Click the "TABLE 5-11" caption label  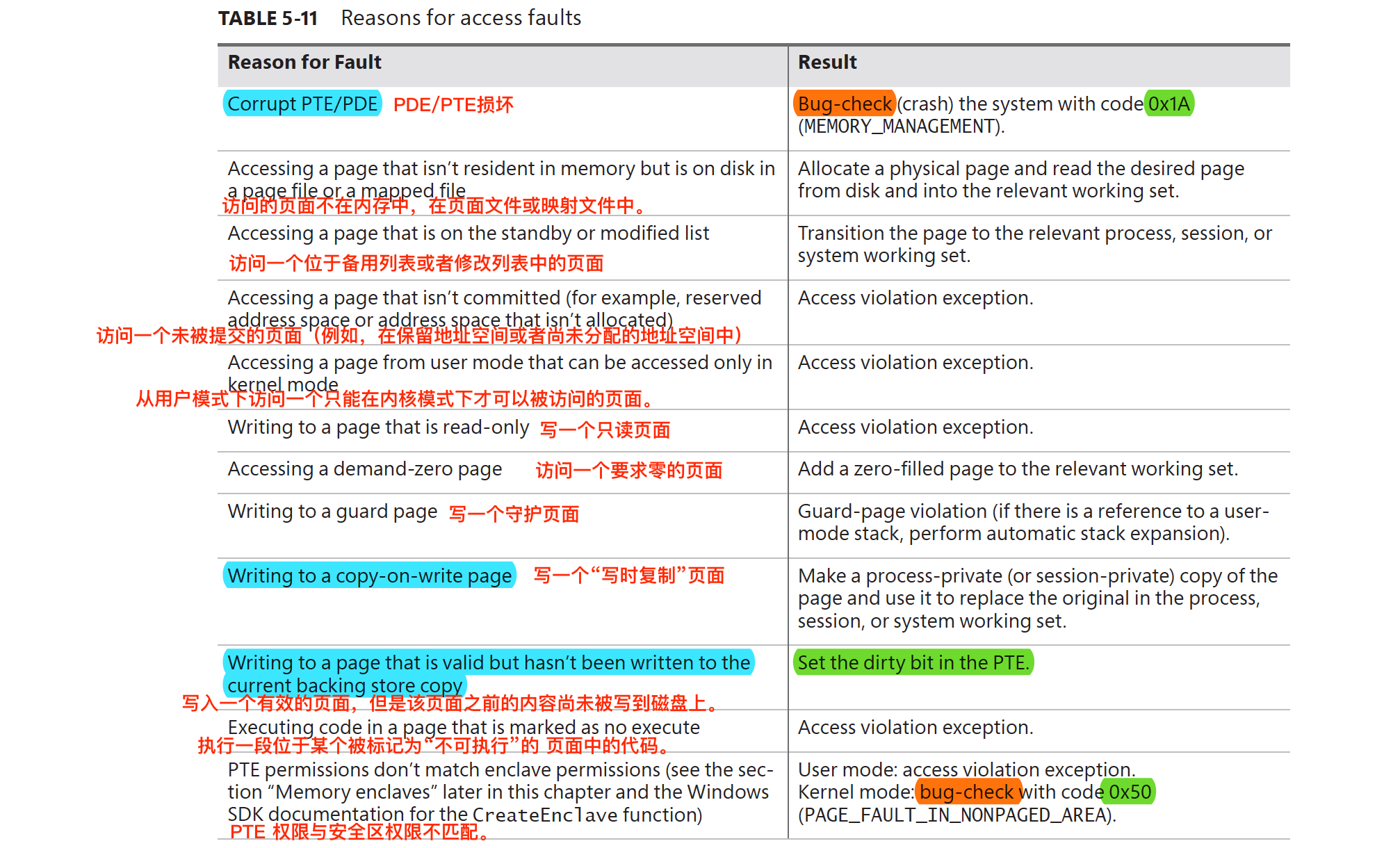pos(268,18)
